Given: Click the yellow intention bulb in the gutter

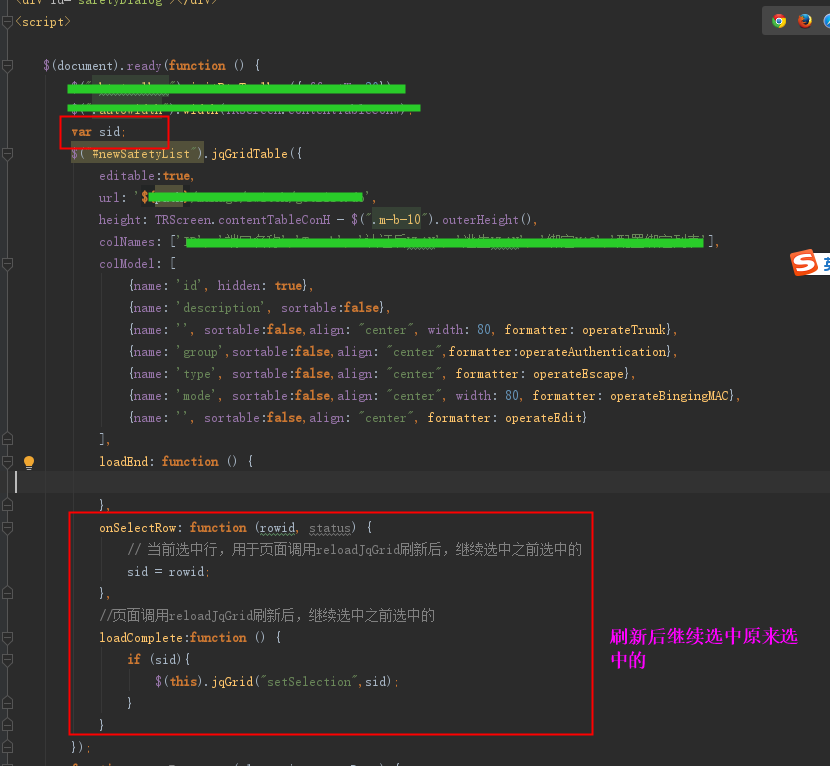Looking at the screenshot, I should [x=28, y=461].
